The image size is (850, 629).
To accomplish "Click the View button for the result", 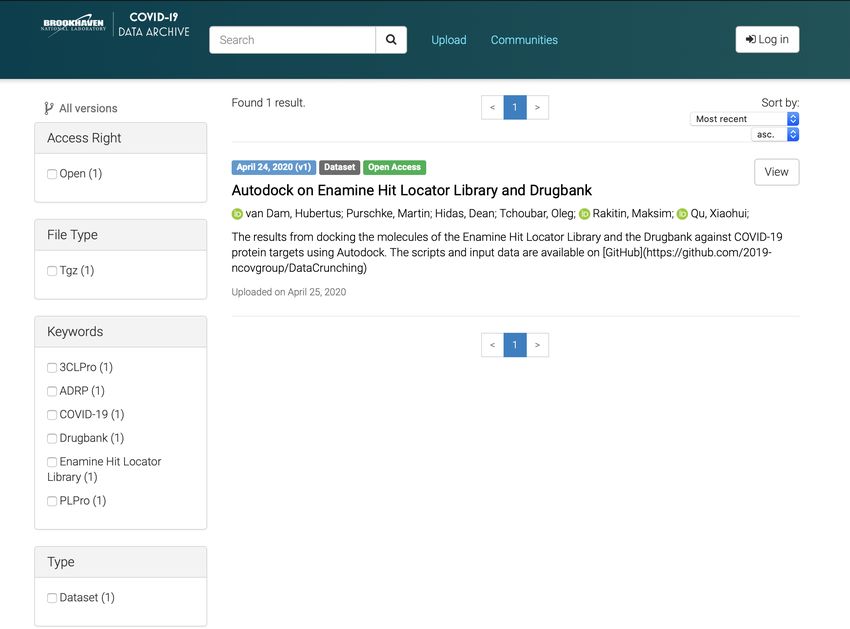I will pyautogui.click(x=776, y=172).
